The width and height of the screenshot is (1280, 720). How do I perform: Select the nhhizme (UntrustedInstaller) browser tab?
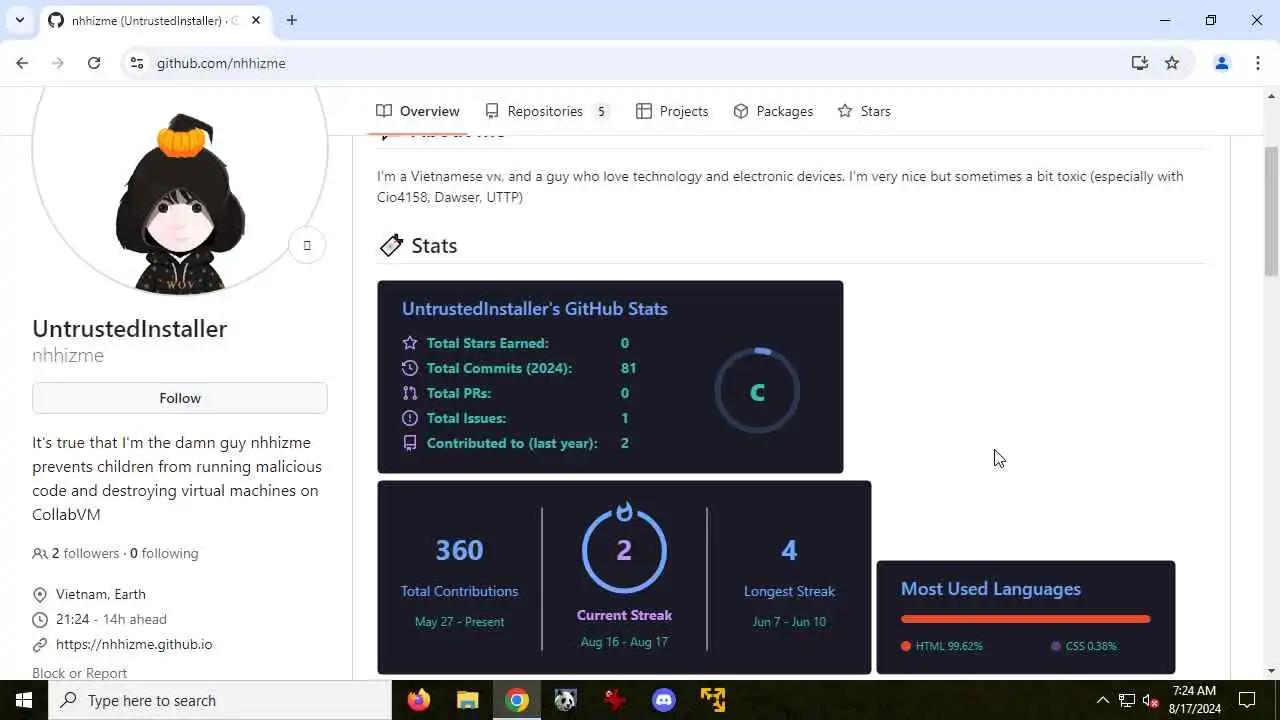coord(155,20)
